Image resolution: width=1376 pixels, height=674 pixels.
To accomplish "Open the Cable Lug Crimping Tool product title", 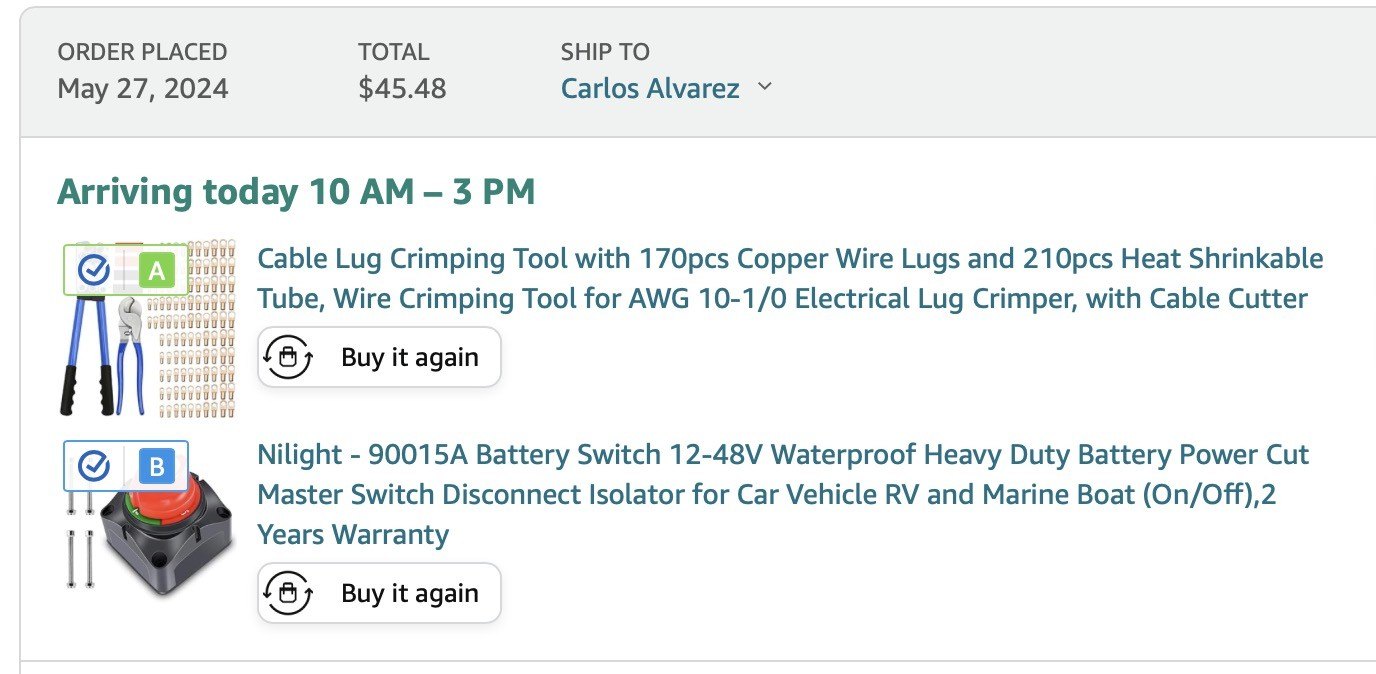I will coord(790,278).
